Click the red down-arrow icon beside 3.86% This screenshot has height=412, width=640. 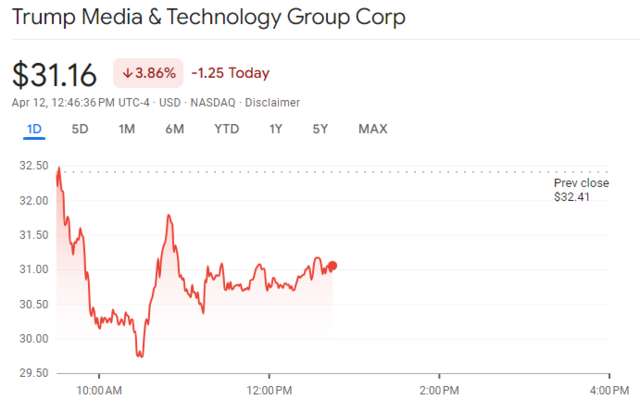[128, 73]
